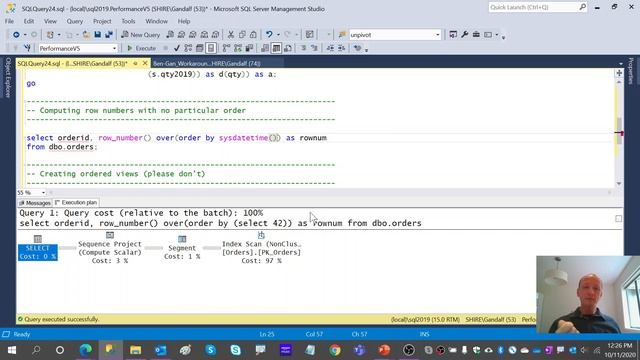The width and height of the screenshot is (640, 360).
Task: Switch to the Ben-Gan_Workaroun query tab
Action: [x=207, y=64]
